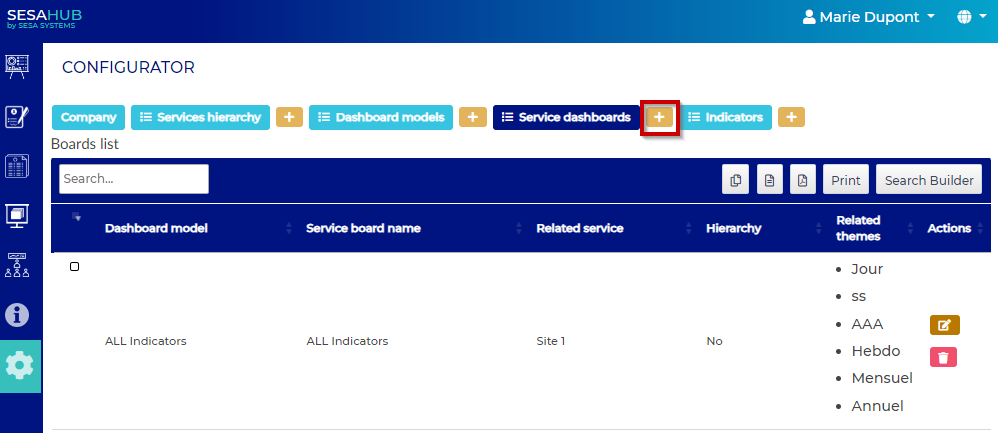Screen dimensions: 998x433
Task: Open the information icon in sidebar
Action: pyautogui.click(x=17, y=315)
